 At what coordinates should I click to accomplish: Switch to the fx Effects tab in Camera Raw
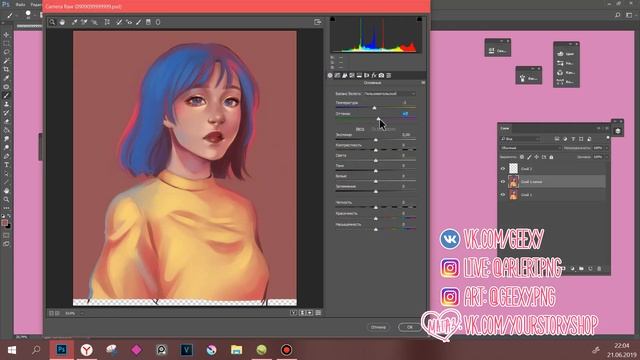[x=374, y=76]
